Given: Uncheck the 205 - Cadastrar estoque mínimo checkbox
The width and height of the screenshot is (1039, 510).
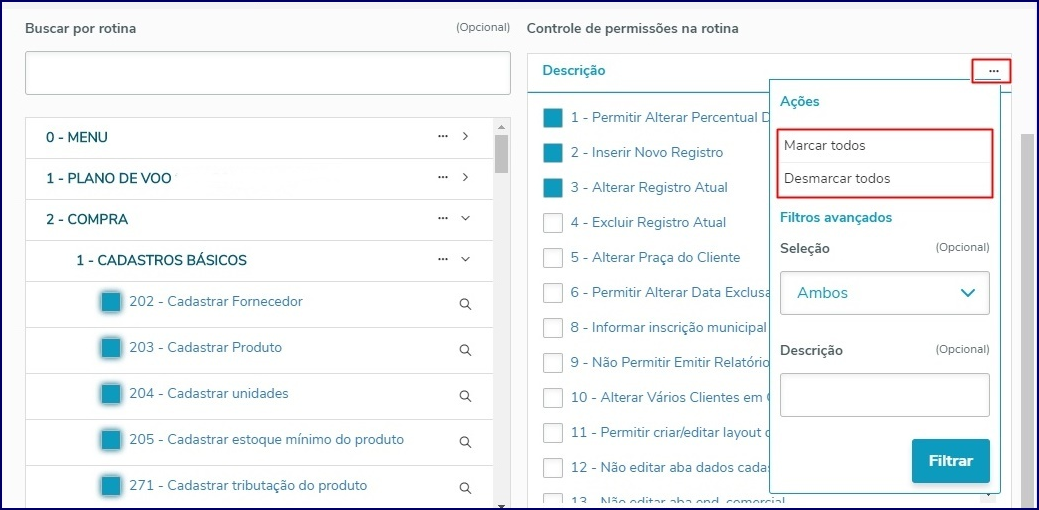Looking at the screenshot, I should pyautogui.click(x=111, y=440).
